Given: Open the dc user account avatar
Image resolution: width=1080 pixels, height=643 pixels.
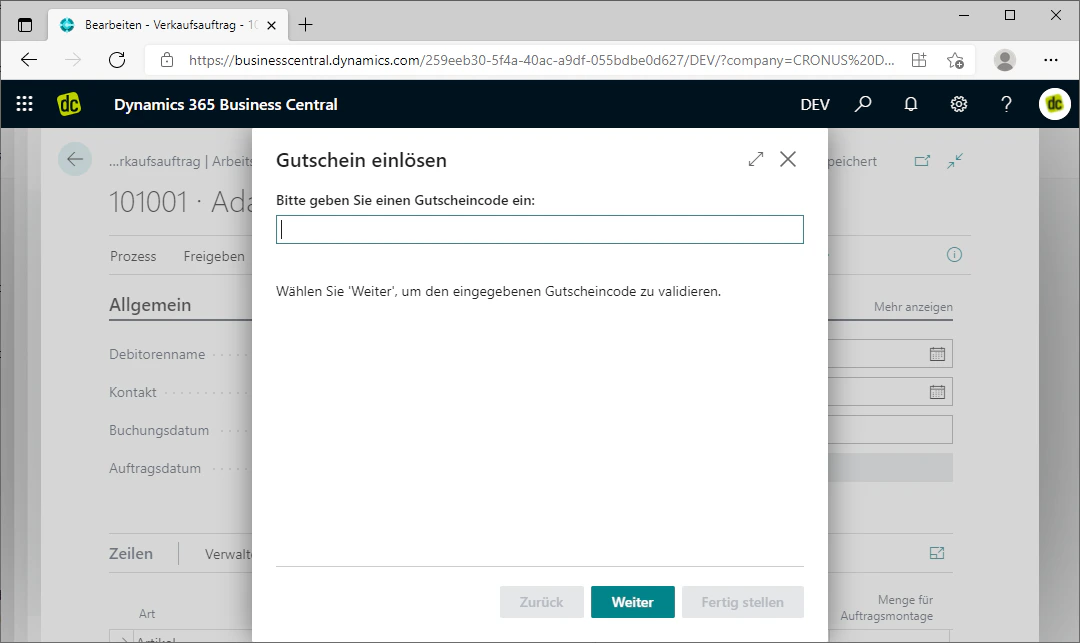Looking at the screenshot, I should coord(1055,104).
